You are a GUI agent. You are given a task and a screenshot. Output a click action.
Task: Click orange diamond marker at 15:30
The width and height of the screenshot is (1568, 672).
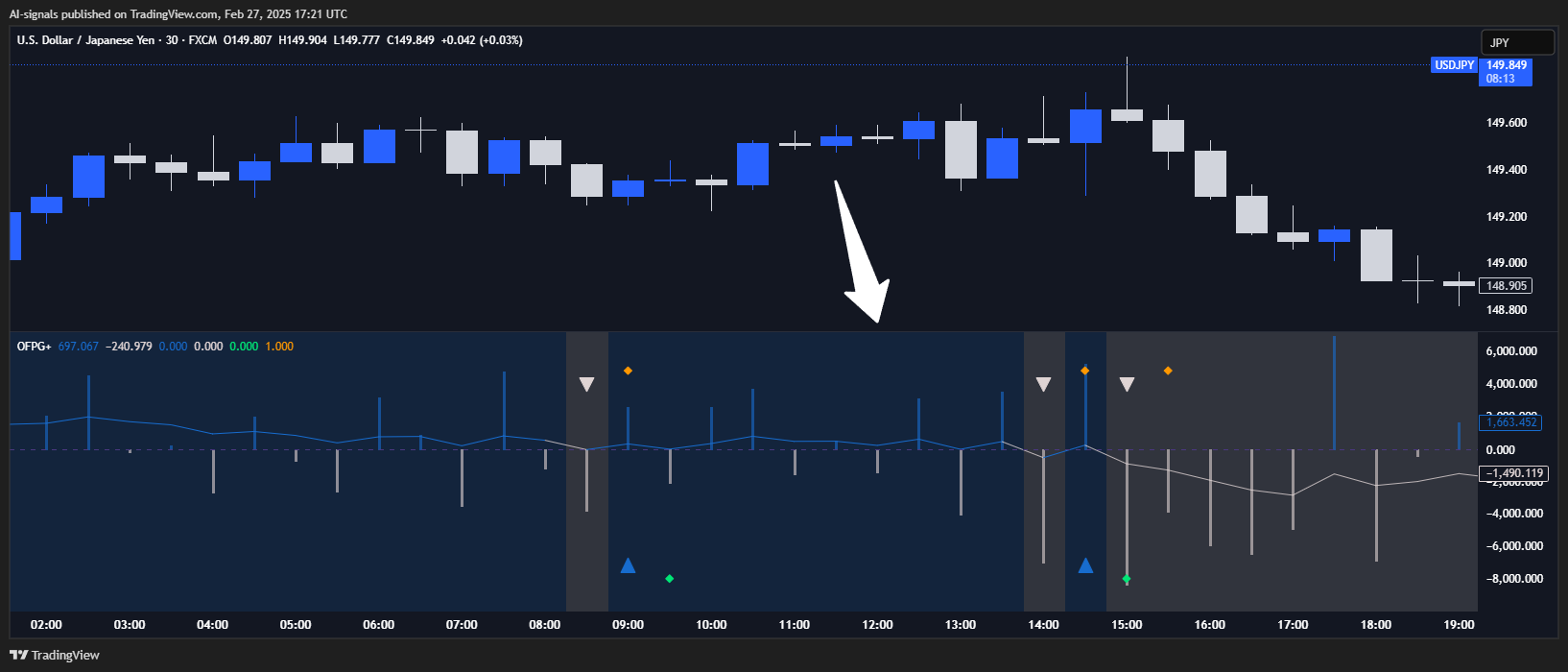click(1168, 371)
